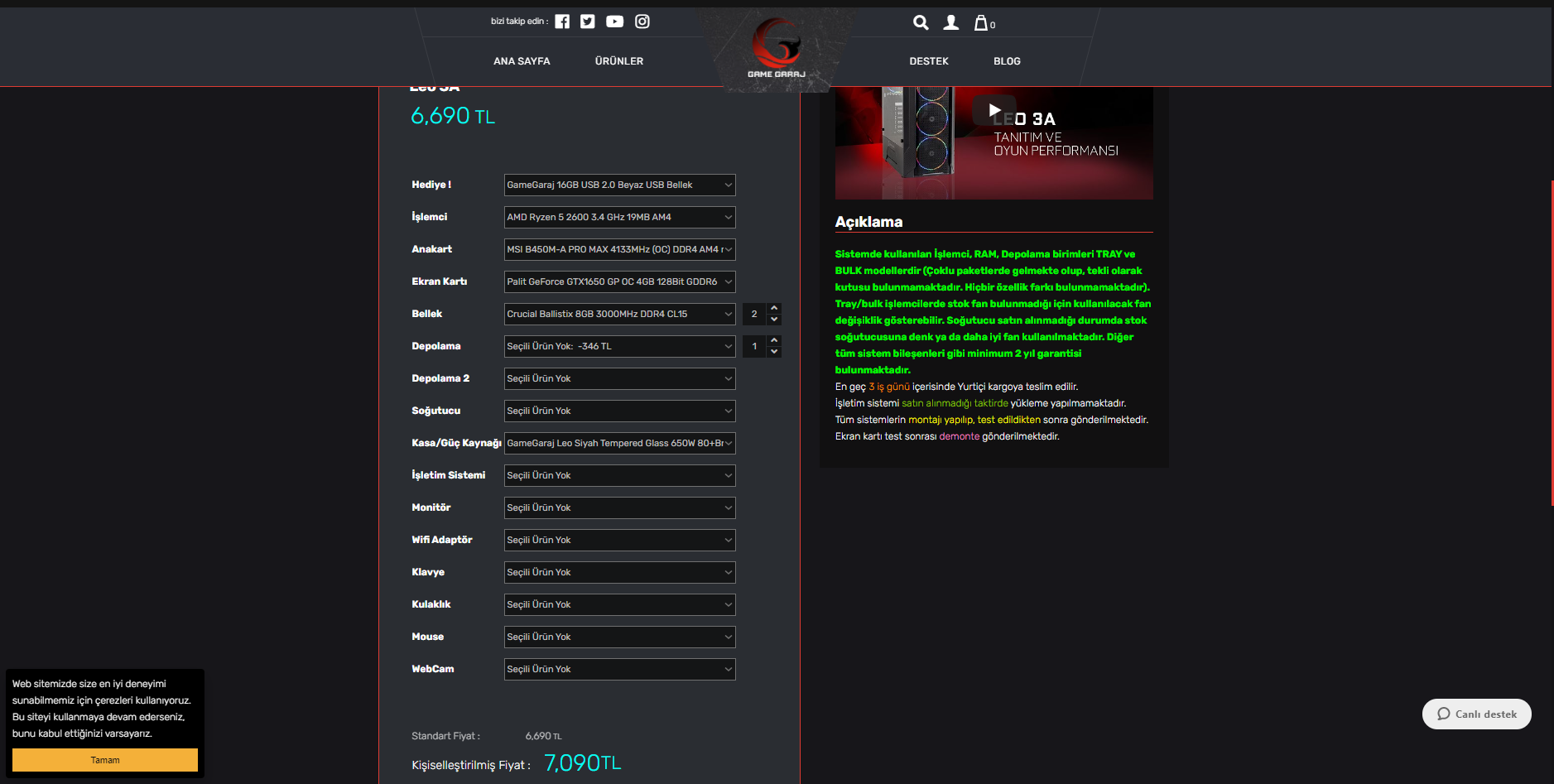Click the search magnifier icon
This screenshot has width=1554, height=784.
coord(921,23)
